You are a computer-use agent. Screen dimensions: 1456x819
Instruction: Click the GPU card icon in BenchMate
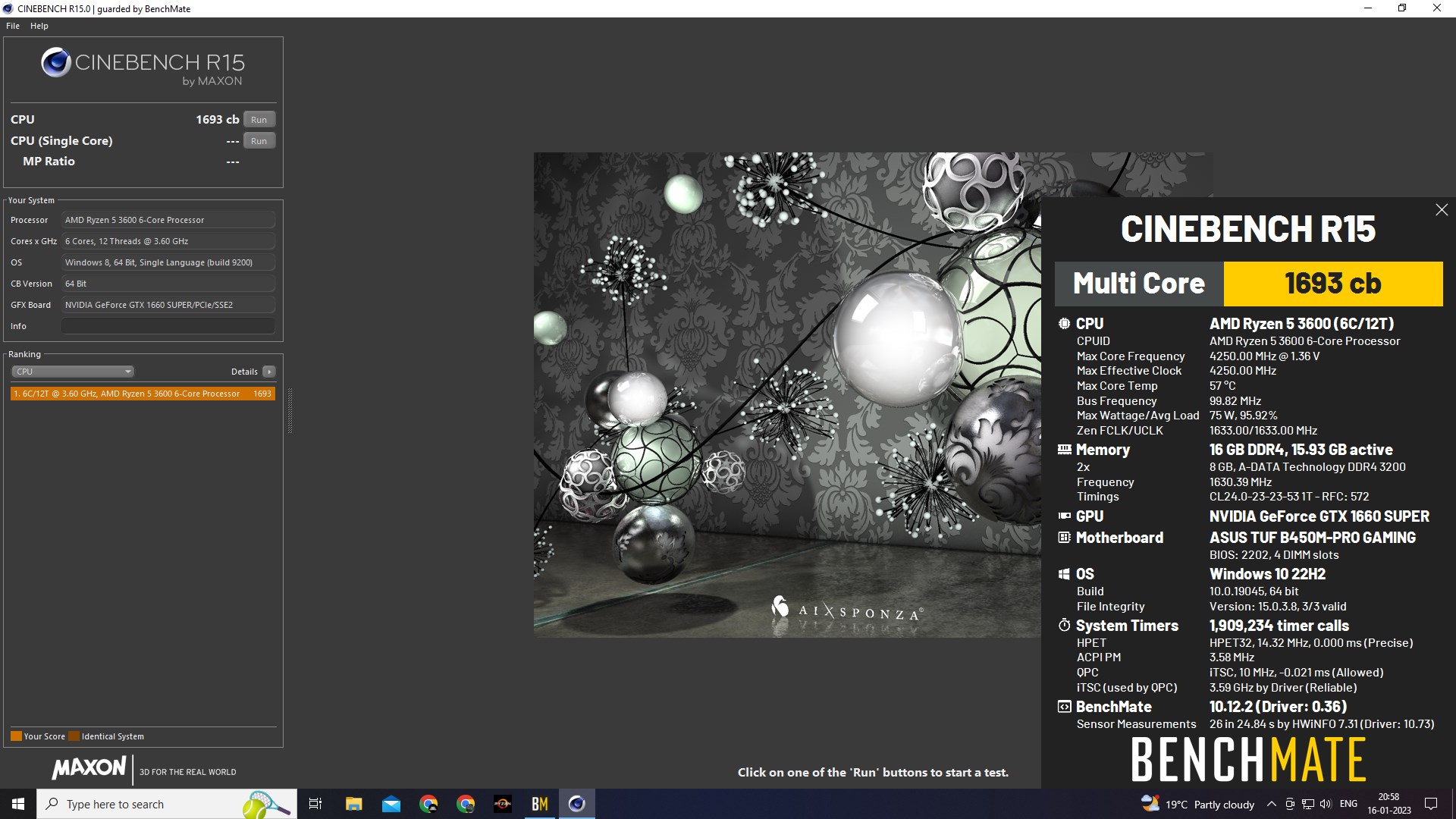tap(1065, 516)
